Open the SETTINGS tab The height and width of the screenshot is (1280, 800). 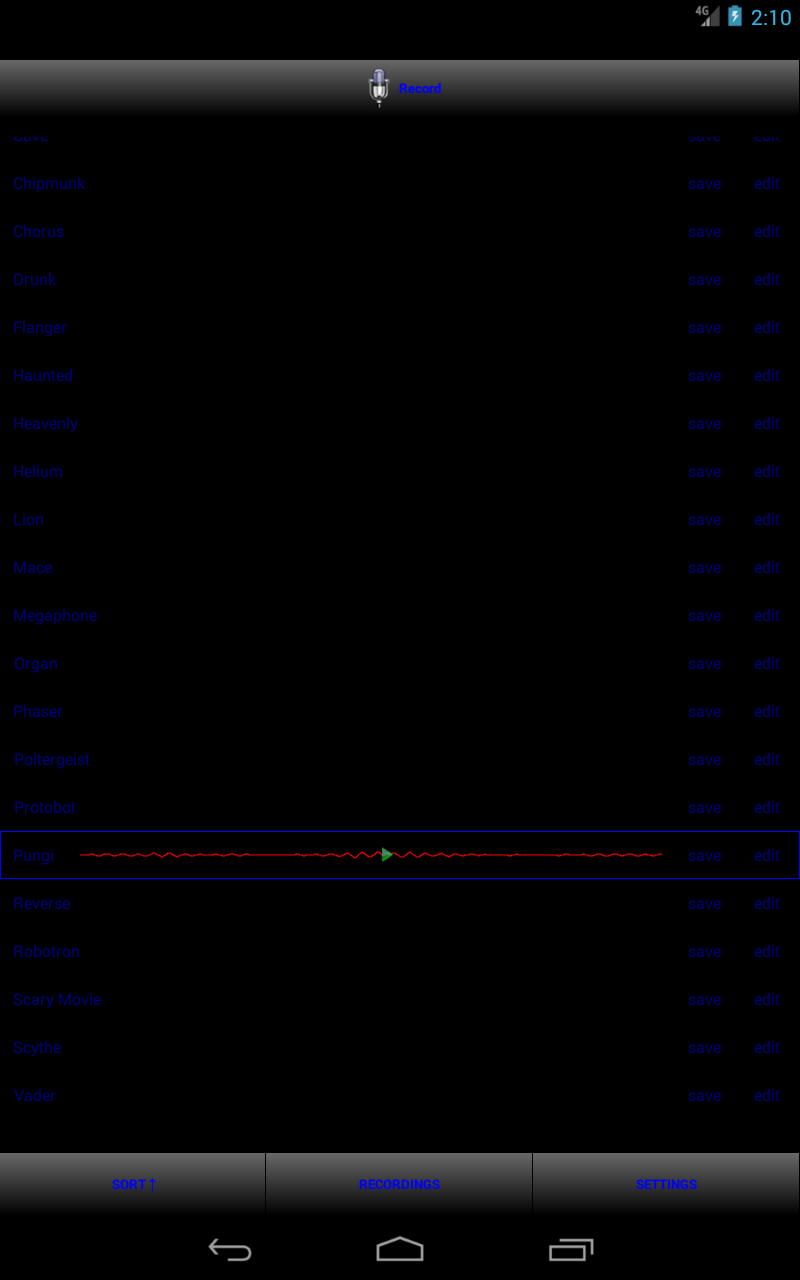666,1184
